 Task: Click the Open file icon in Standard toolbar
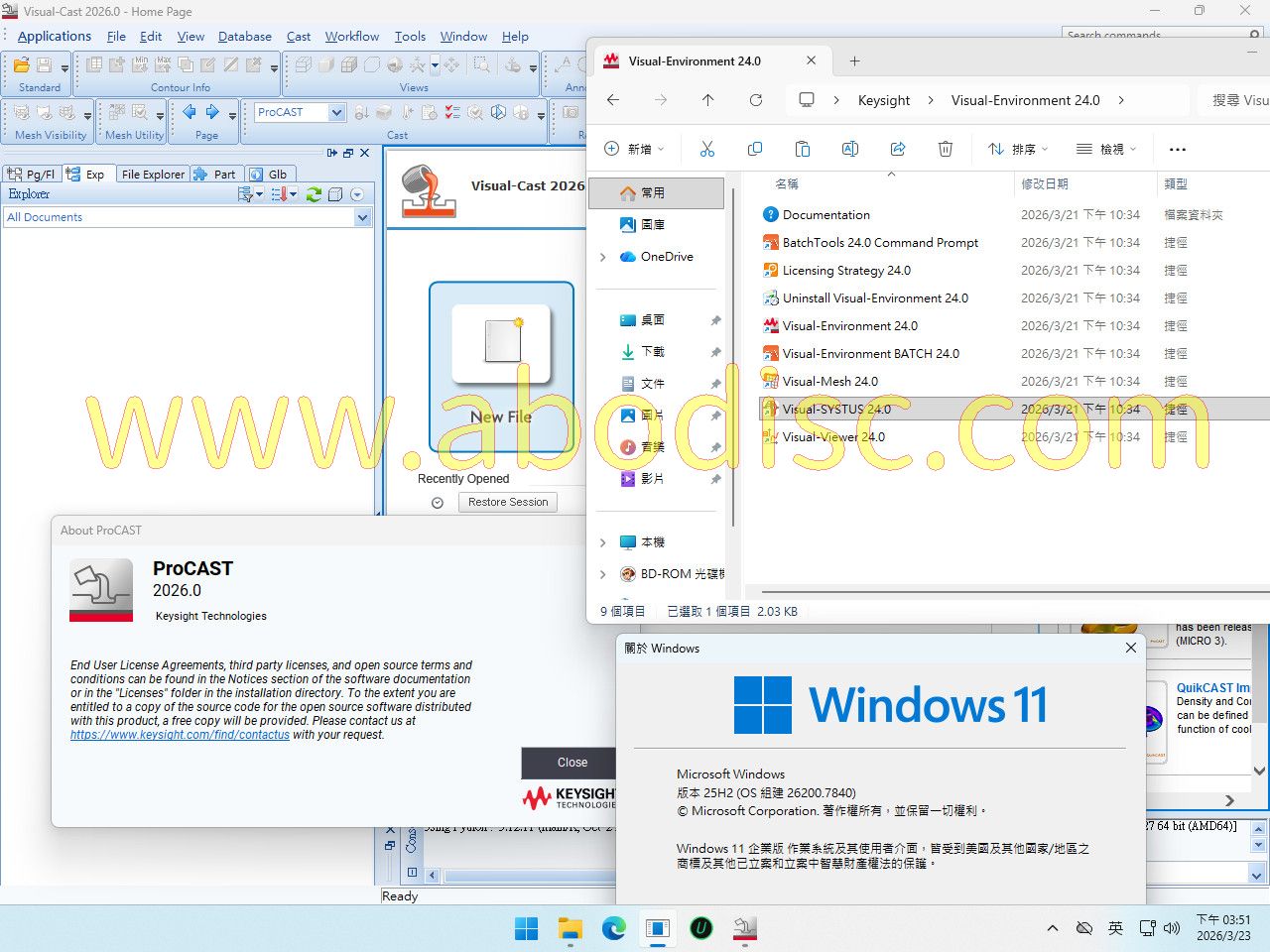point(21,65)
